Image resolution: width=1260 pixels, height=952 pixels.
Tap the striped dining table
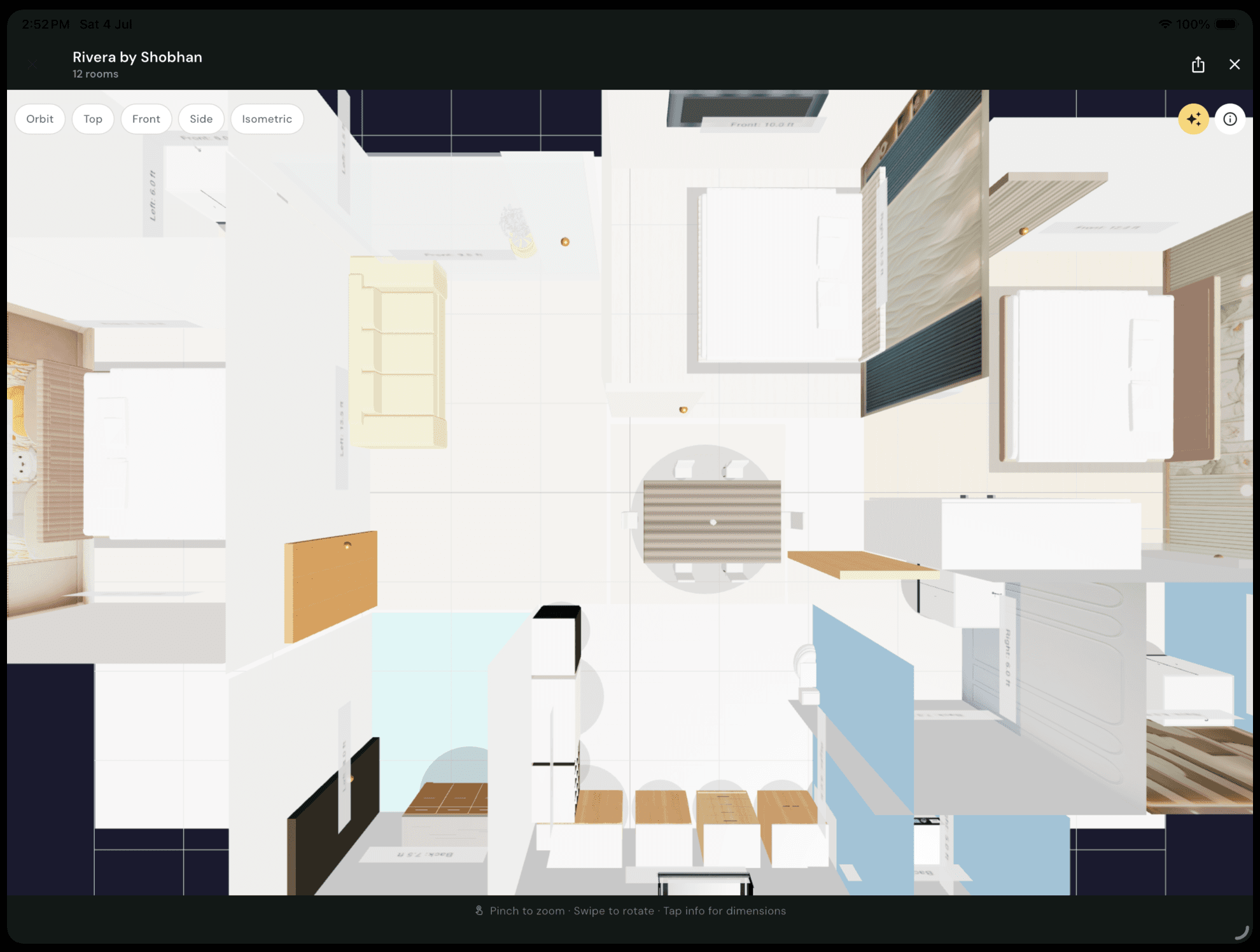(712, 521)
